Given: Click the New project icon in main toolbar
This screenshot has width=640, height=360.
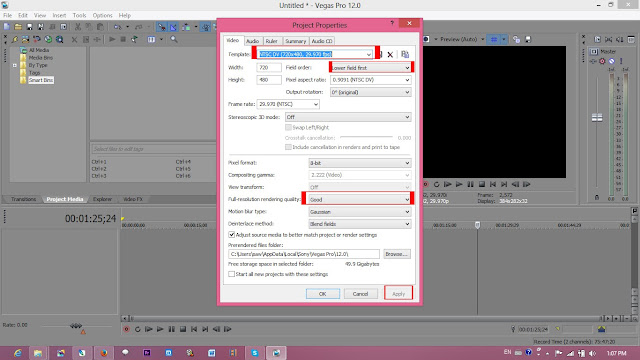Looking at the screenshot, I should point(7,27).
